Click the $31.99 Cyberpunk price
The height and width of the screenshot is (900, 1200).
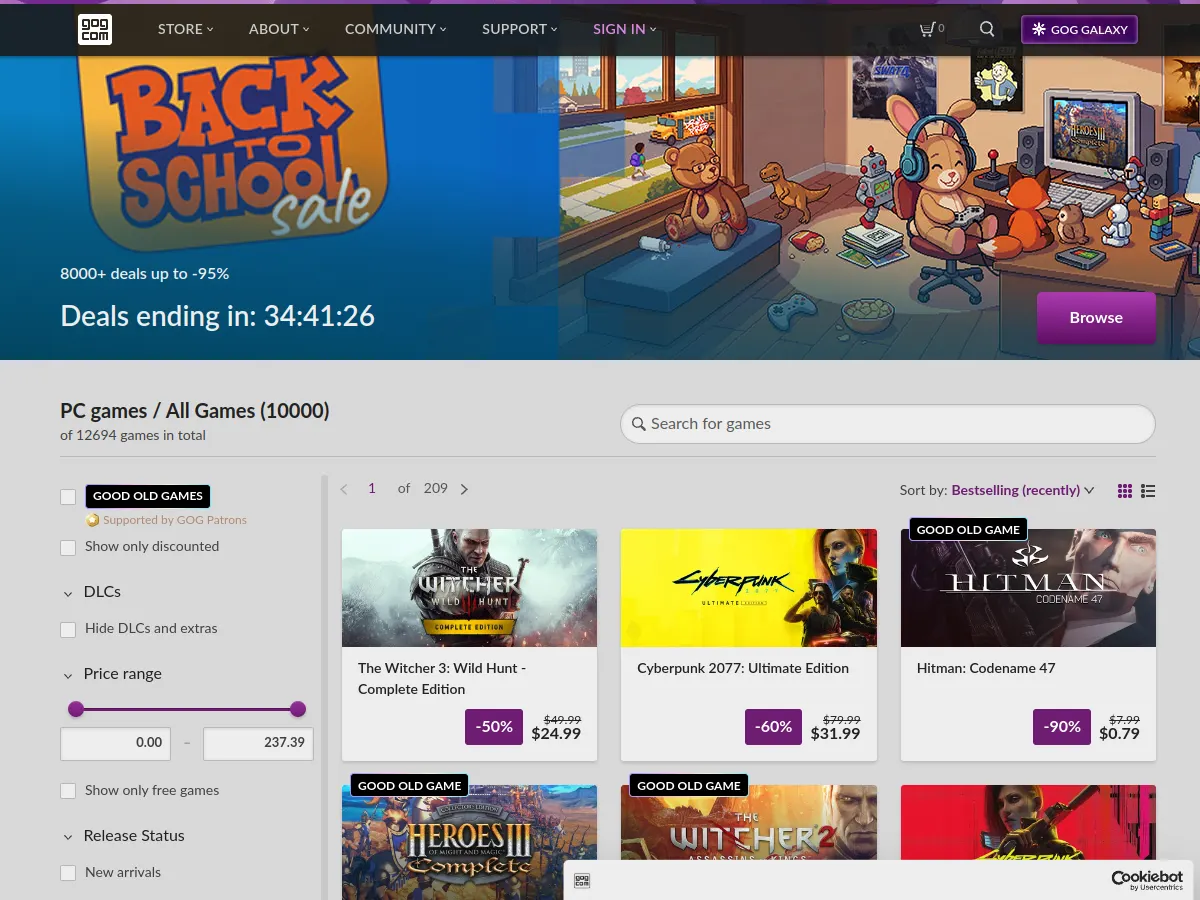(835, 734)
